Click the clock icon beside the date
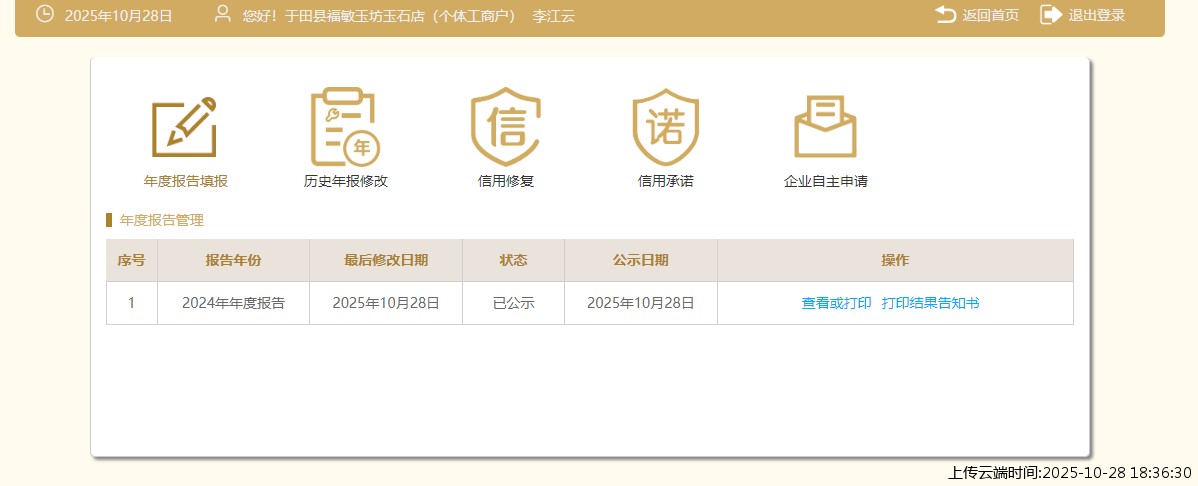Image resolution: width=1198 pixels, height=486 pixels. coord(45,14)
